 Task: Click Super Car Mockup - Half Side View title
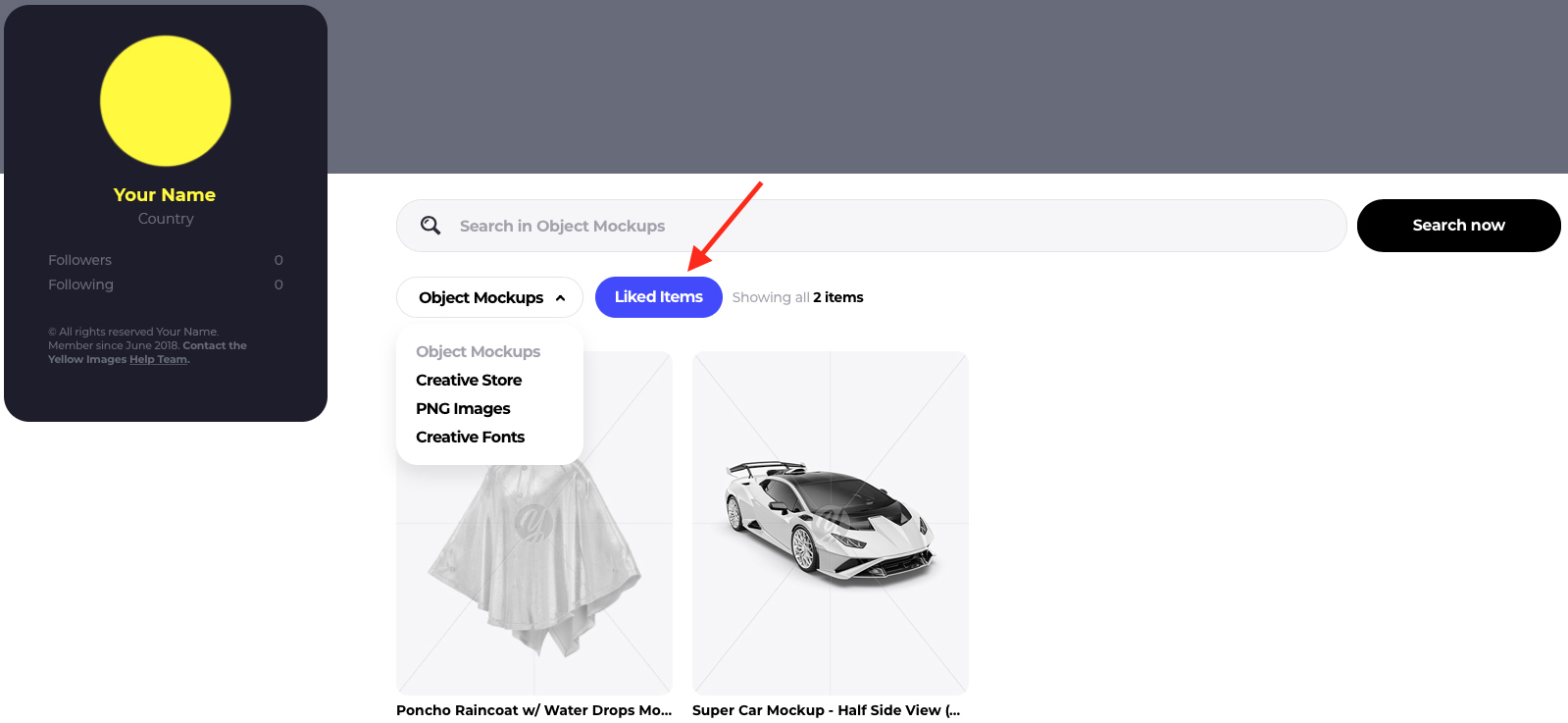[x=827, y=710]
